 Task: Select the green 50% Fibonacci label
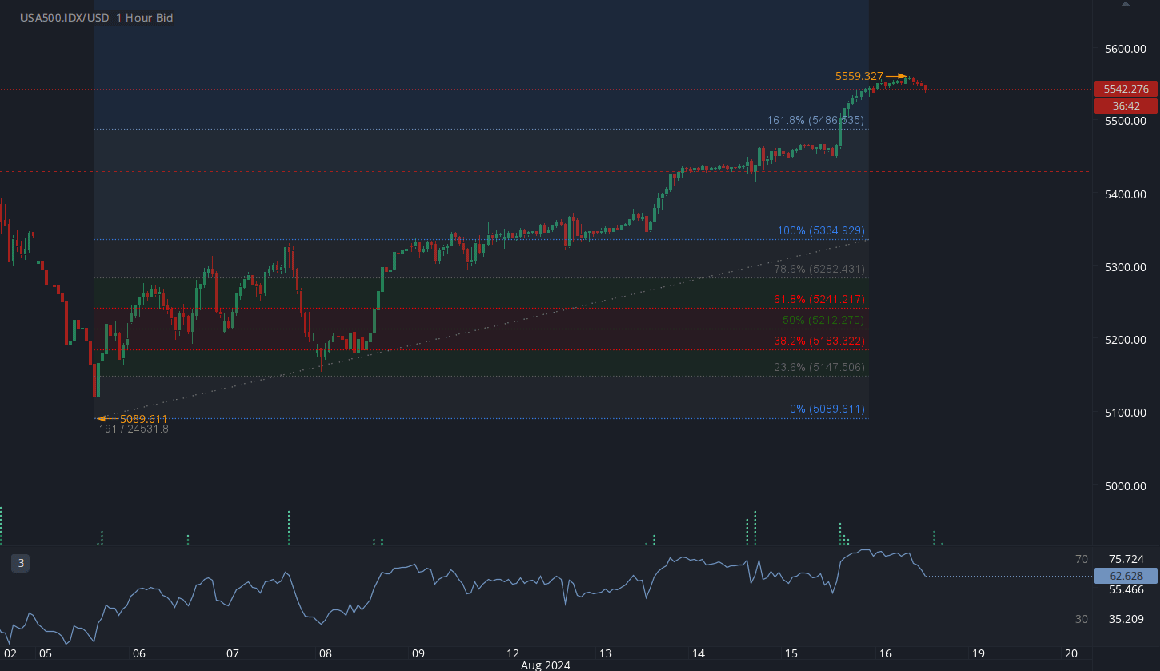coord(822,321)
